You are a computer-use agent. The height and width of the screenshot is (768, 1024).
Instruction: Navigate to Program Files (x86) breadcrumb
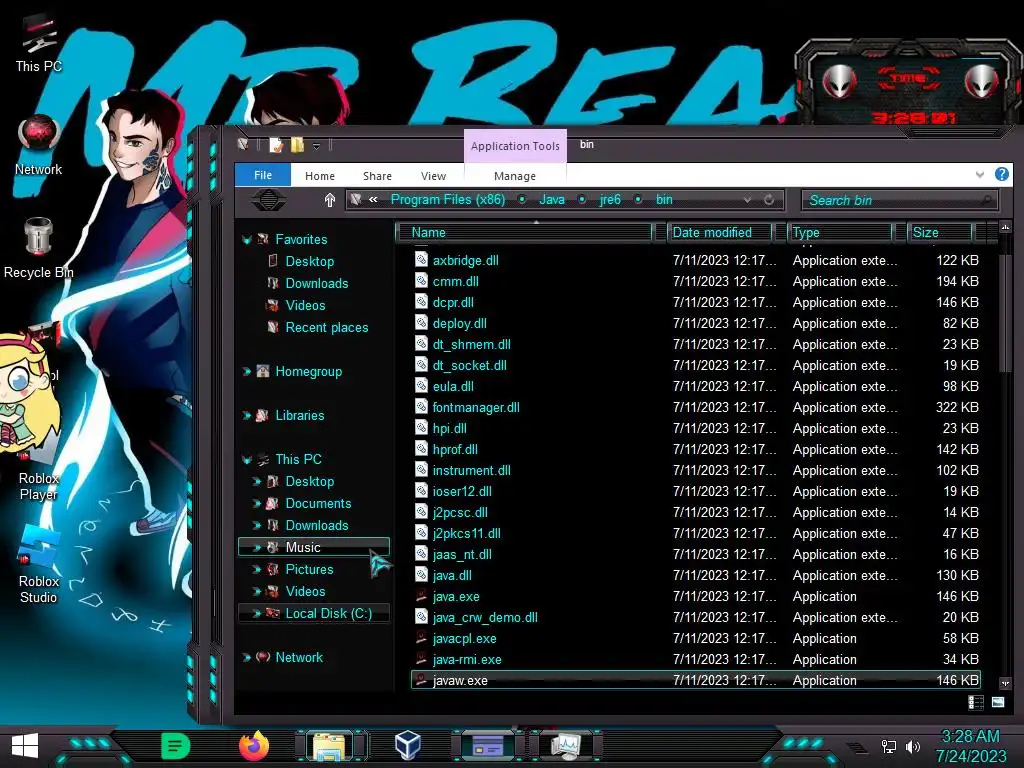448,200
